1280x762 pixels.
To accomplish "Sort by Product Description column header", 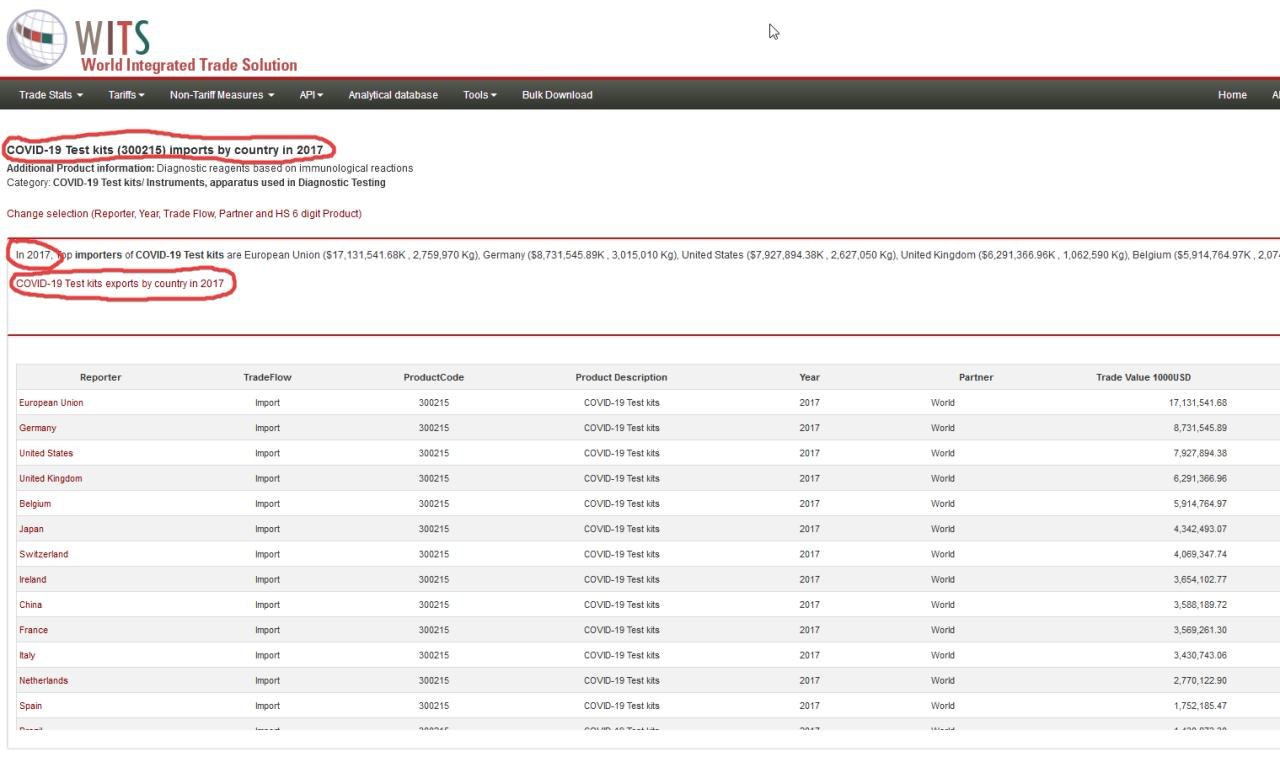I will [621, 377].
